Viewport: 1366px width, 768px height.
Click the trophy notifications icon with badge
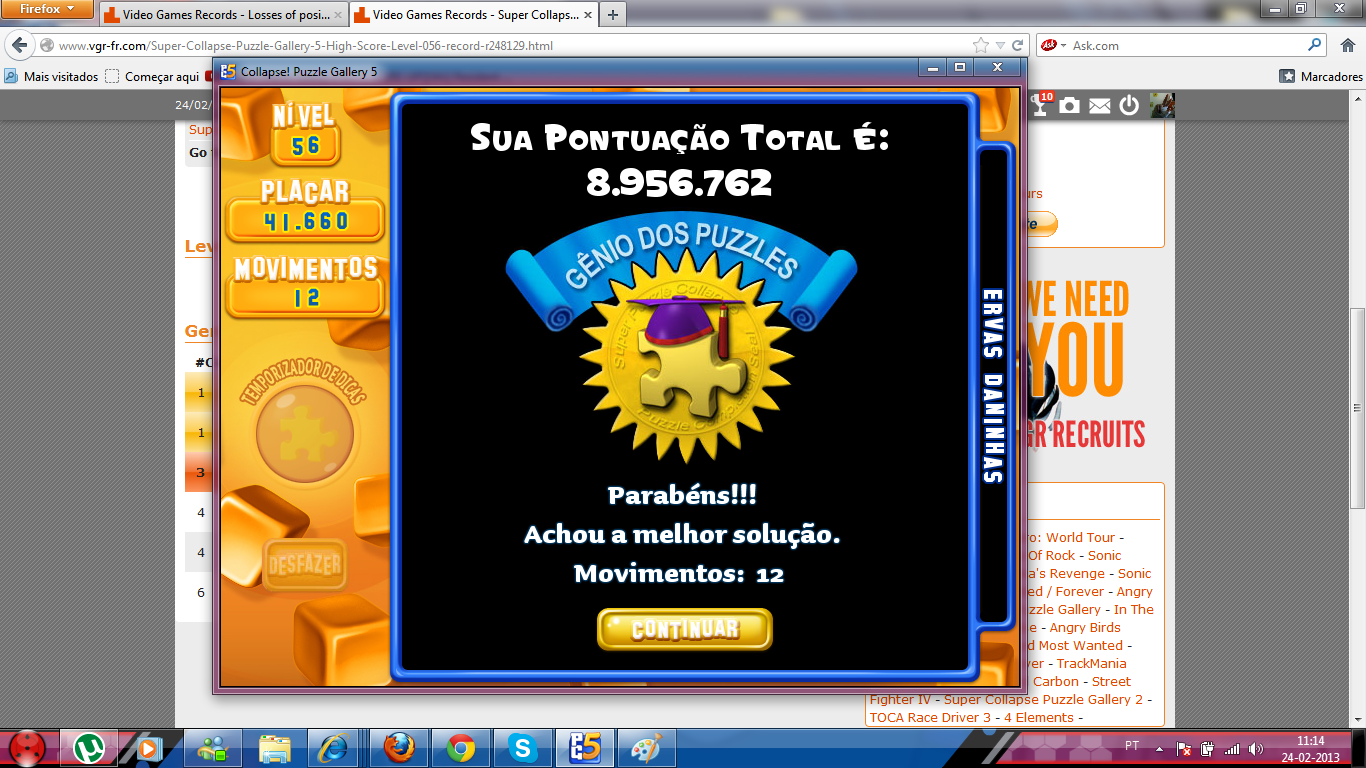click(x=1041, y=104)
